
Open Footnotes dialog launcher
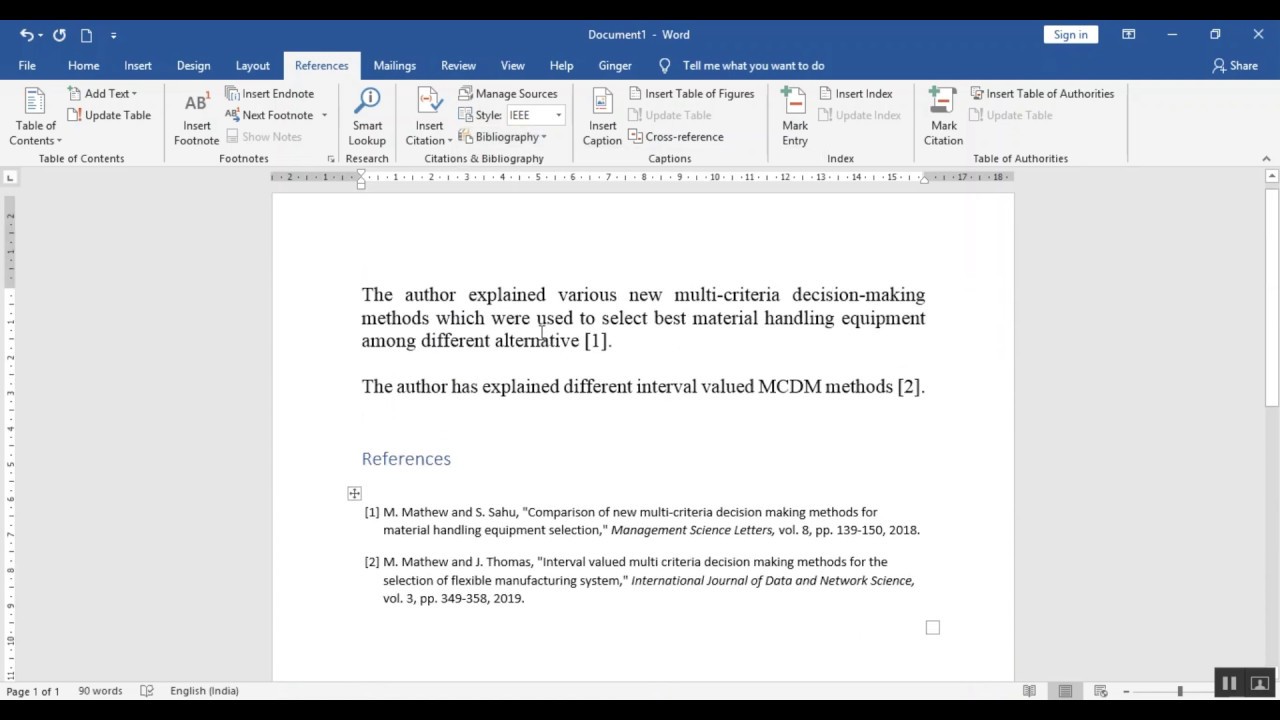(x=331, y=159)
